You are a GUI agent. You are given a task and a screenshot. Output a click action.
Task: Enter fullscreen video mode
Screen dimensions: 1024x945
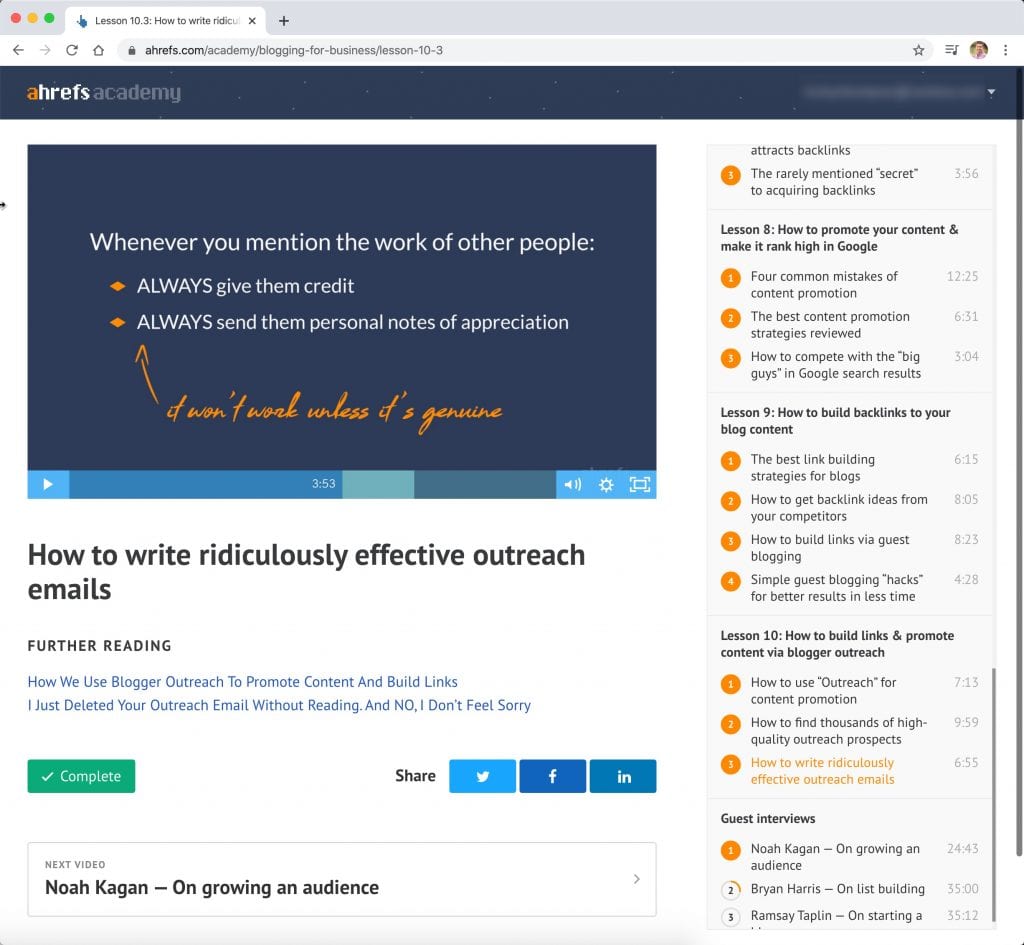tap(640, 484)
